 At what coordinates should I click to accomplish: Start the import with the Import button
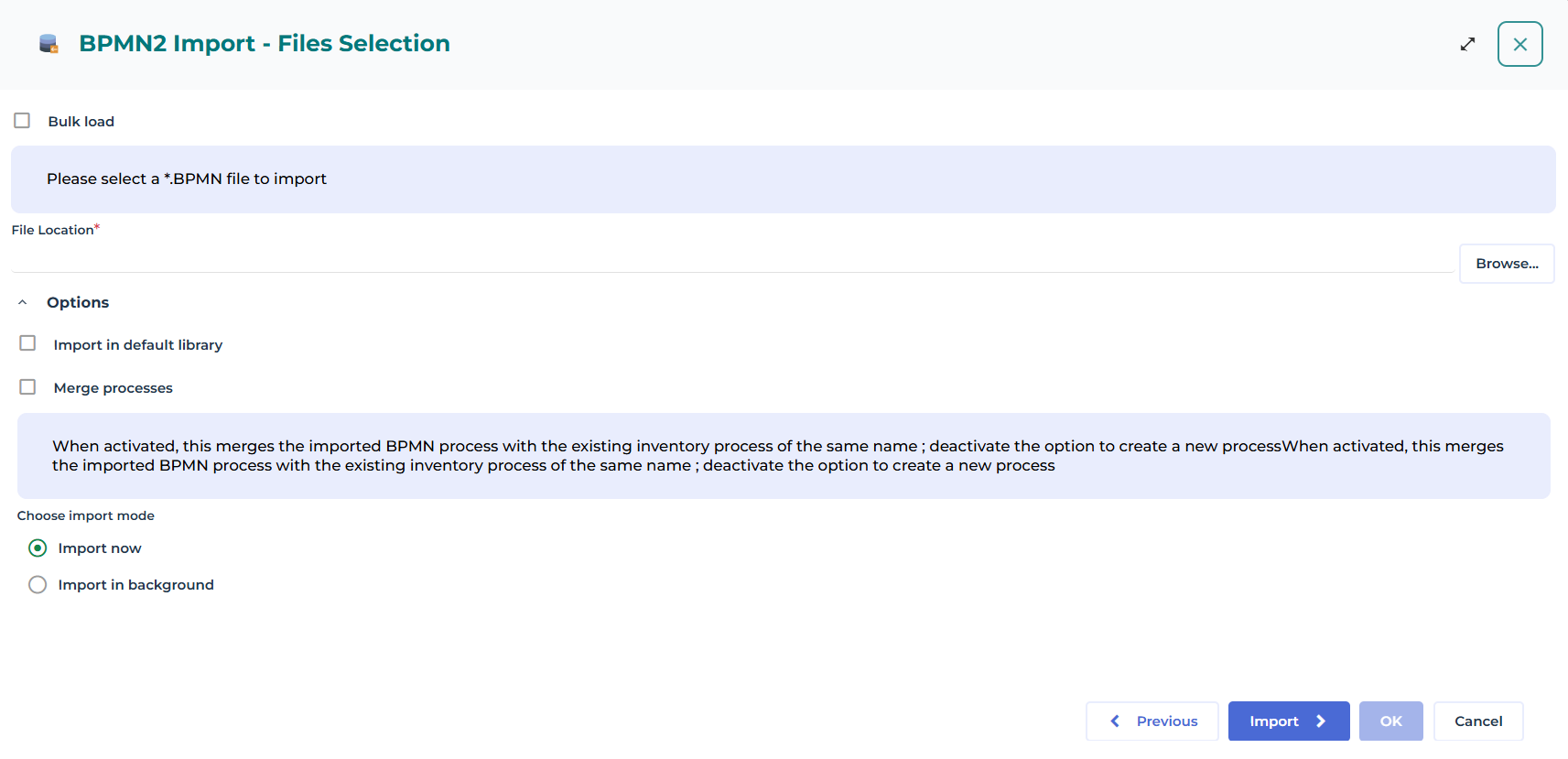[1288, 721]
